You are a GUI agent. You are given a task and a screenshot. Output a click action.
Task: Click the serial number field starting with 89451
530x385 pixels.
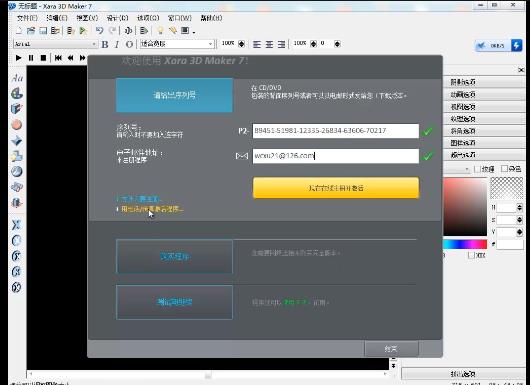(x=336, y=131)
